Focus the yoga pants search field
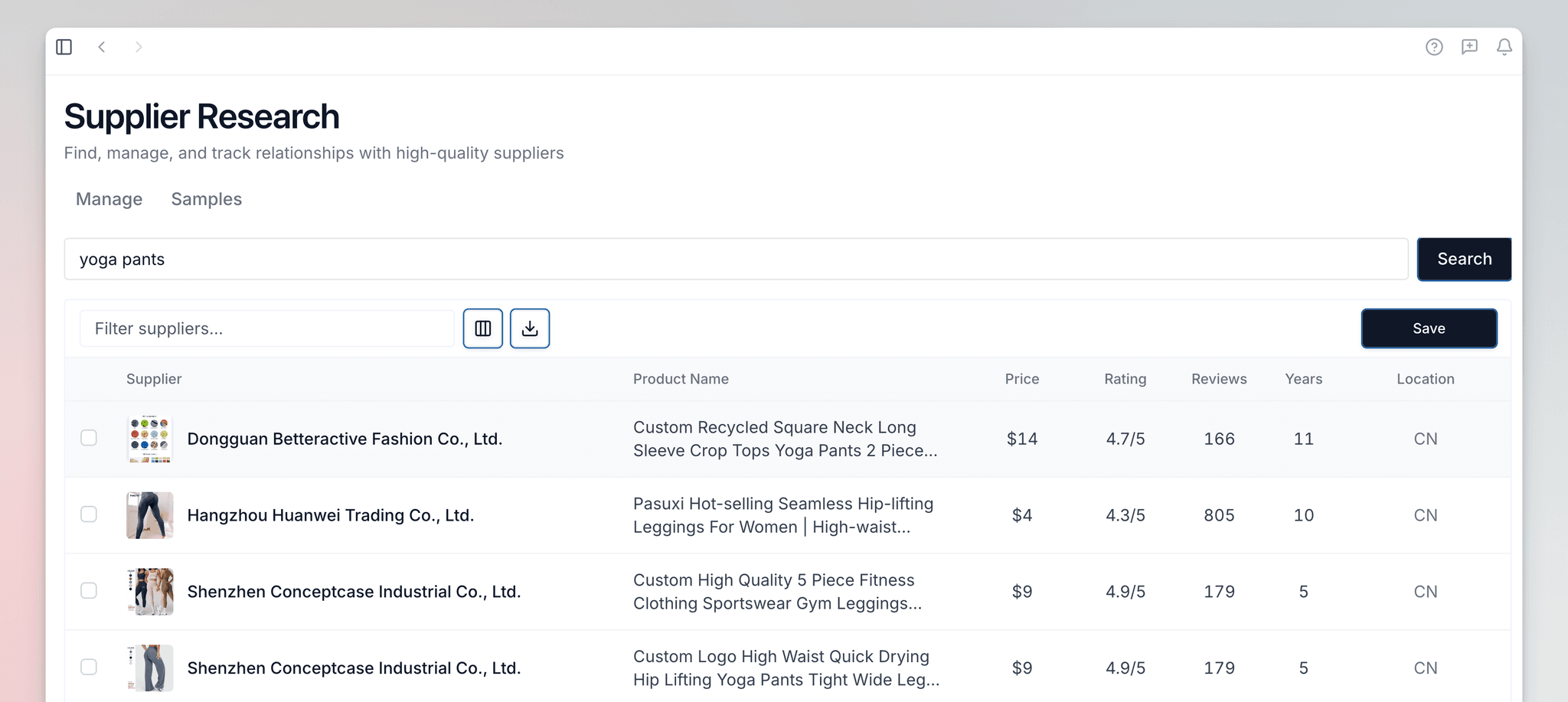Viewport: 1568px width, 702px height. pos(736,260)
